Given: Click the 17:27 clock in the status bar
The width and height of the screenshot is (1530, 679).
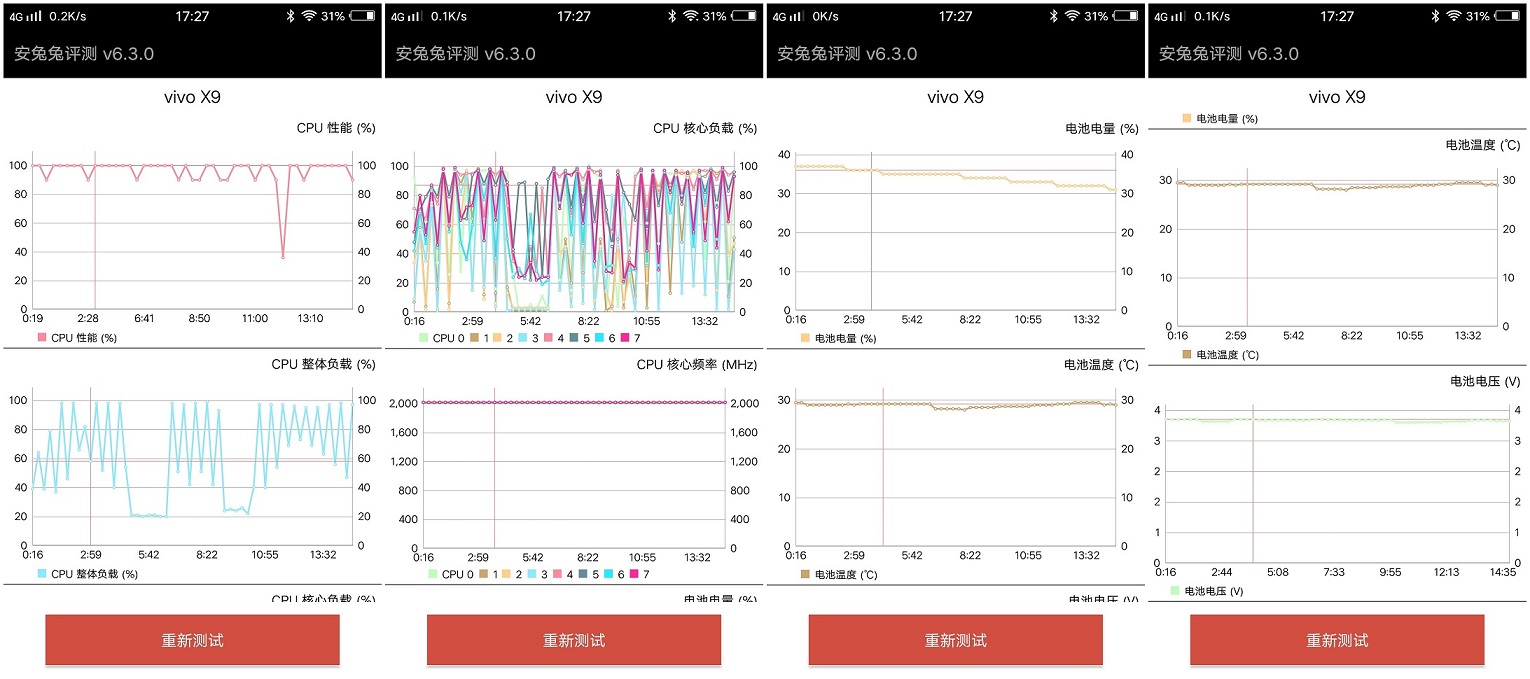Looking at the screenshot, I should pos(191,15).
